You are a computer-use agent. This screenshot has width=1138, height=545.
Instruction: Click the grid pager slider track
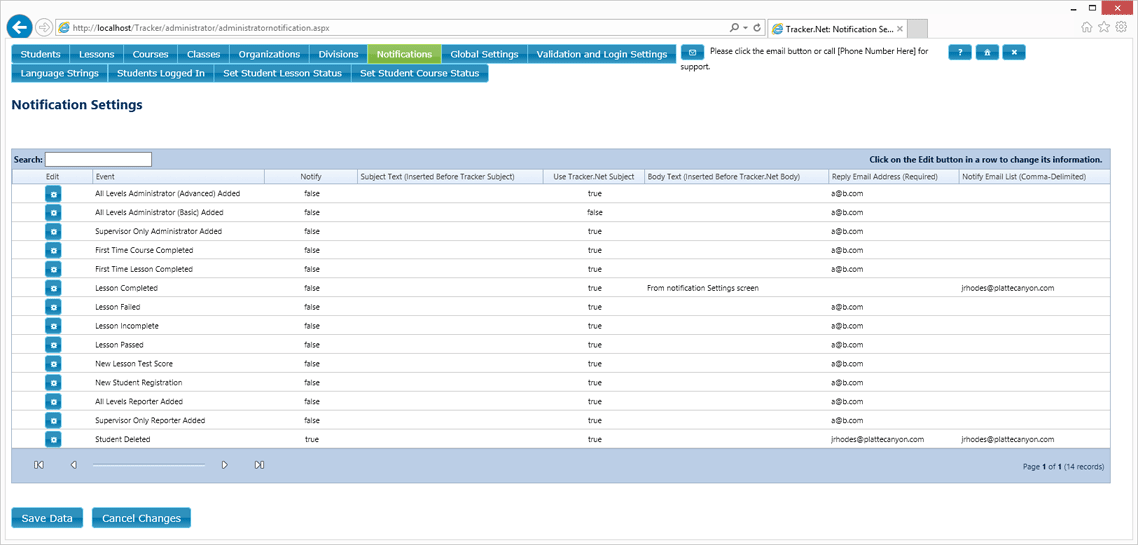(149, 465)
